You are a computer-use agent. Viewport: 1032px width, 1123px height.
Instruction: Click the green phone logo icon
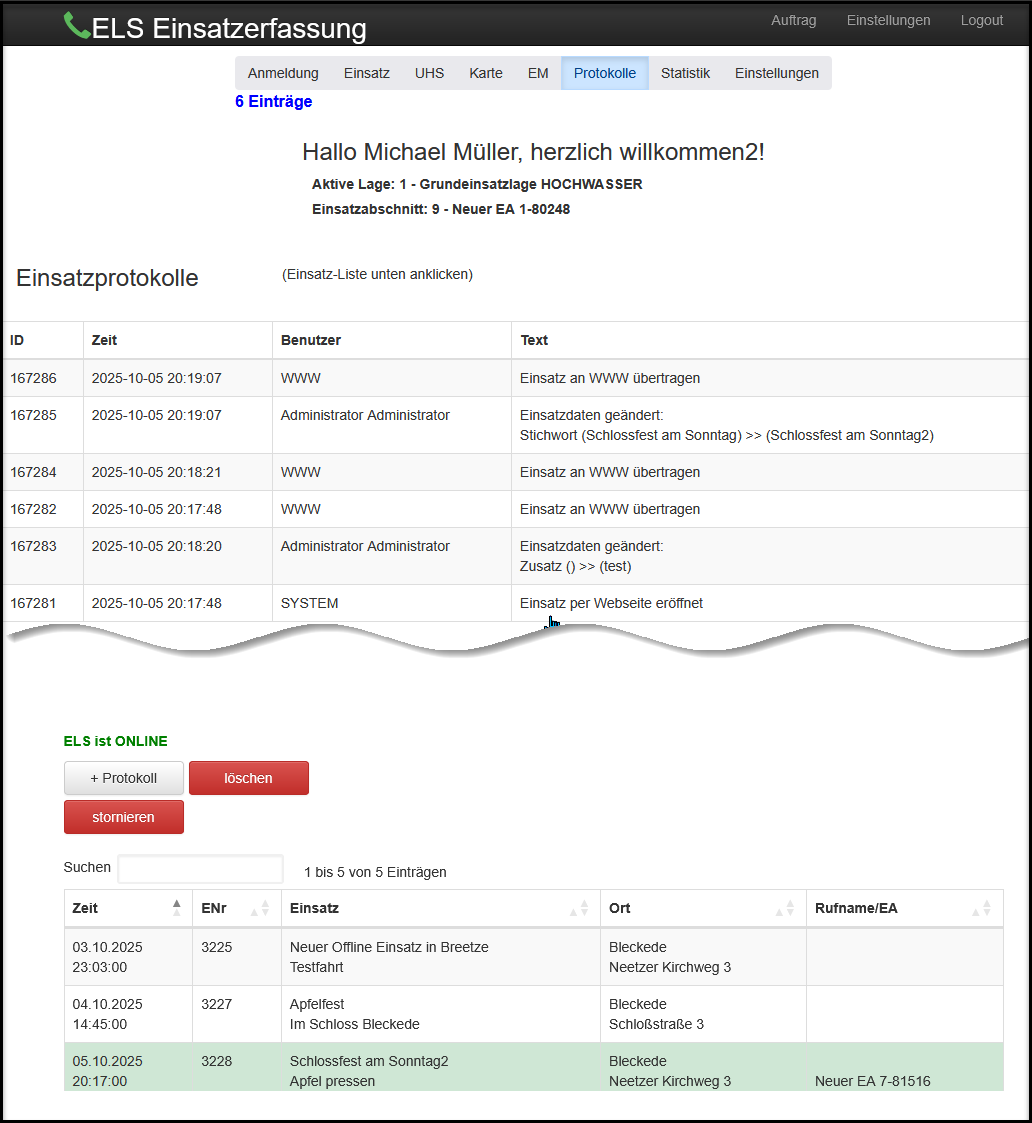pos(77,26)
